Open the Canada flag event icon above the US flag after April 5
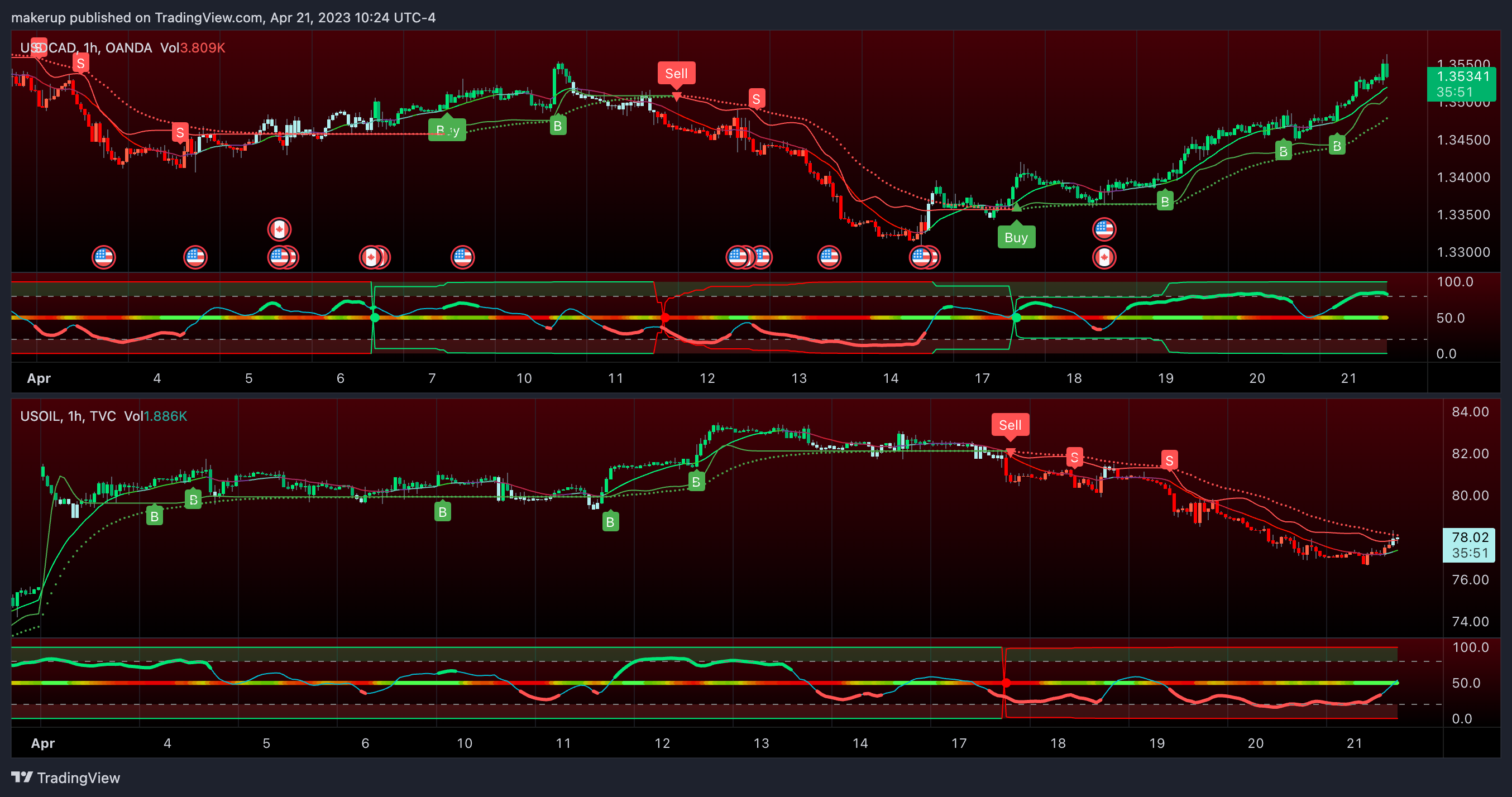Viewport: 1512px width, 797px height. (x=279, y=229)
